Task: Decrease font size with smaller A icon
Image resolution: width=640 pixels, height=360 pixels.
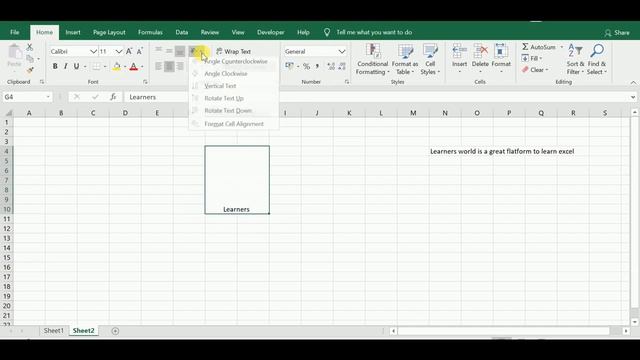Action: point(140,51)
